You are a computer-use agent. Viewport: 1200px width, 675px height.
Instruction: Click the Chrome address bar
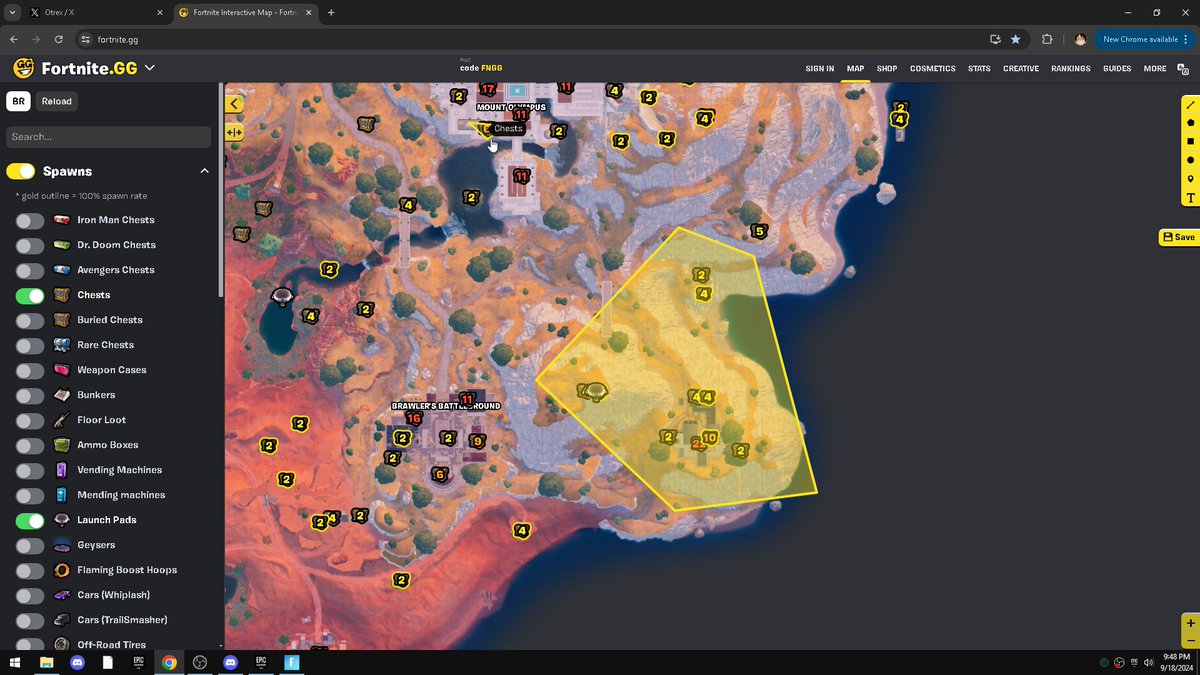point(530,39)
